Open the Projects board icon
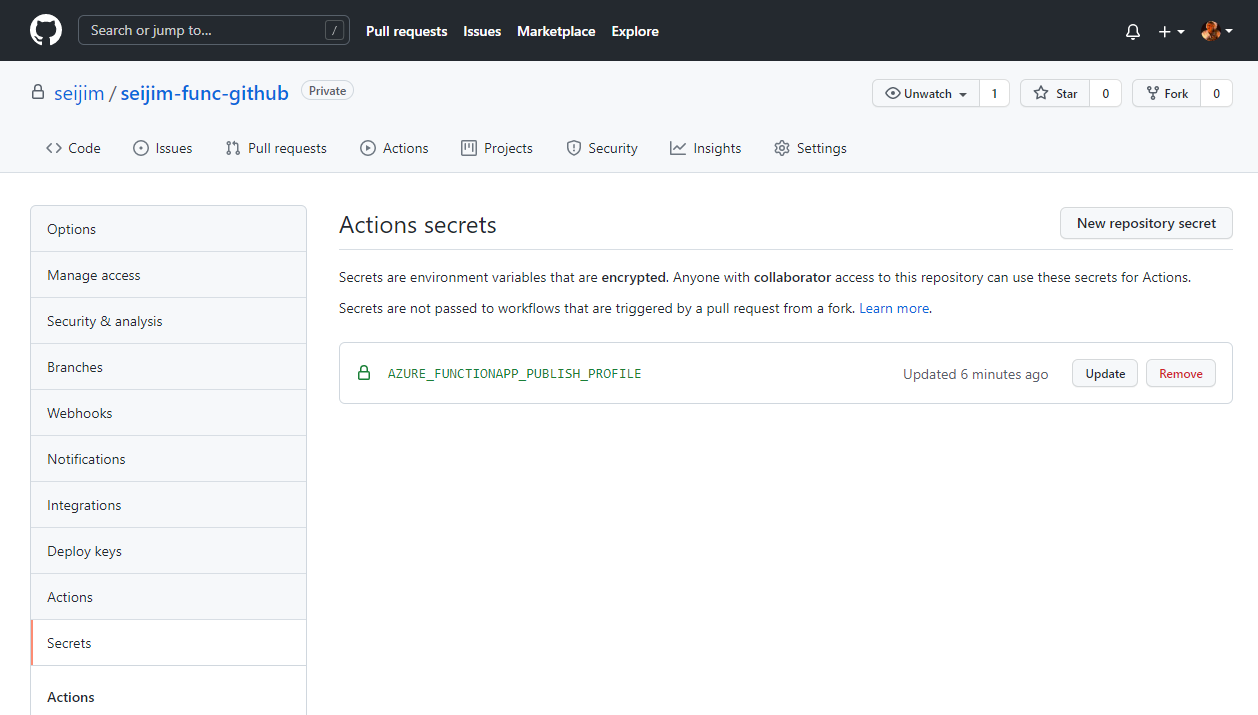1258x715 pixels. click(467, 147)
